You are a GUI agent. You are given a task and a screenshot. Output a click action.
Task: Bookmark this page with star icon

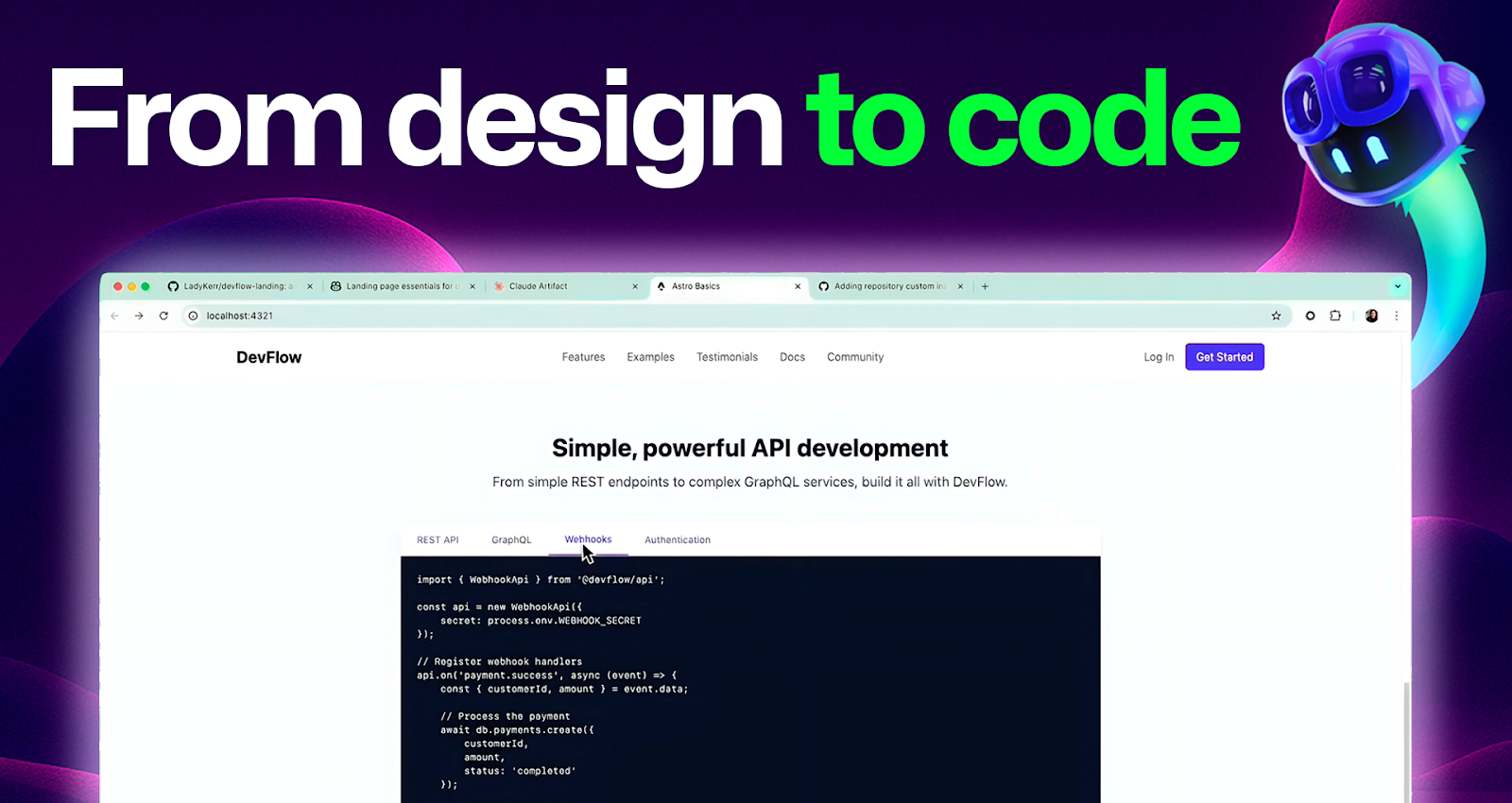pos(1276,316)
